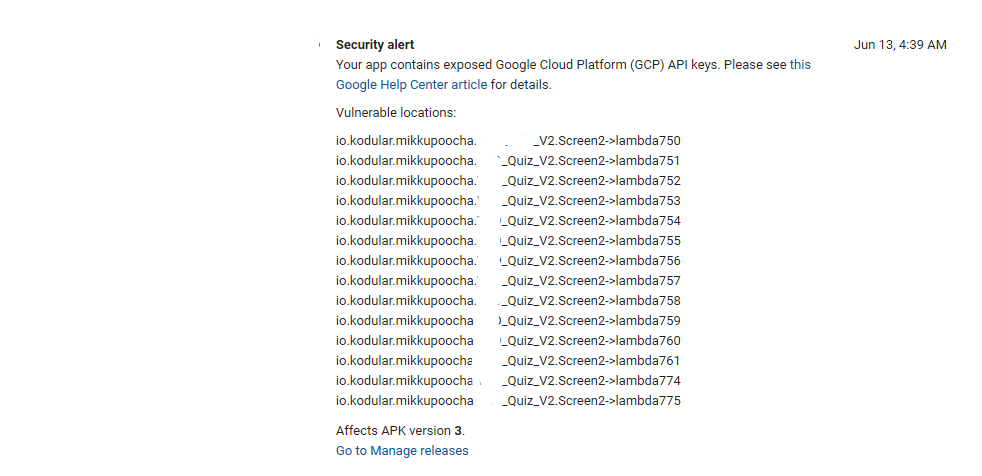Click the Screen2->lambda759 entry
Viewport: 982px width, 476px height.
click(x=508, y=321)
